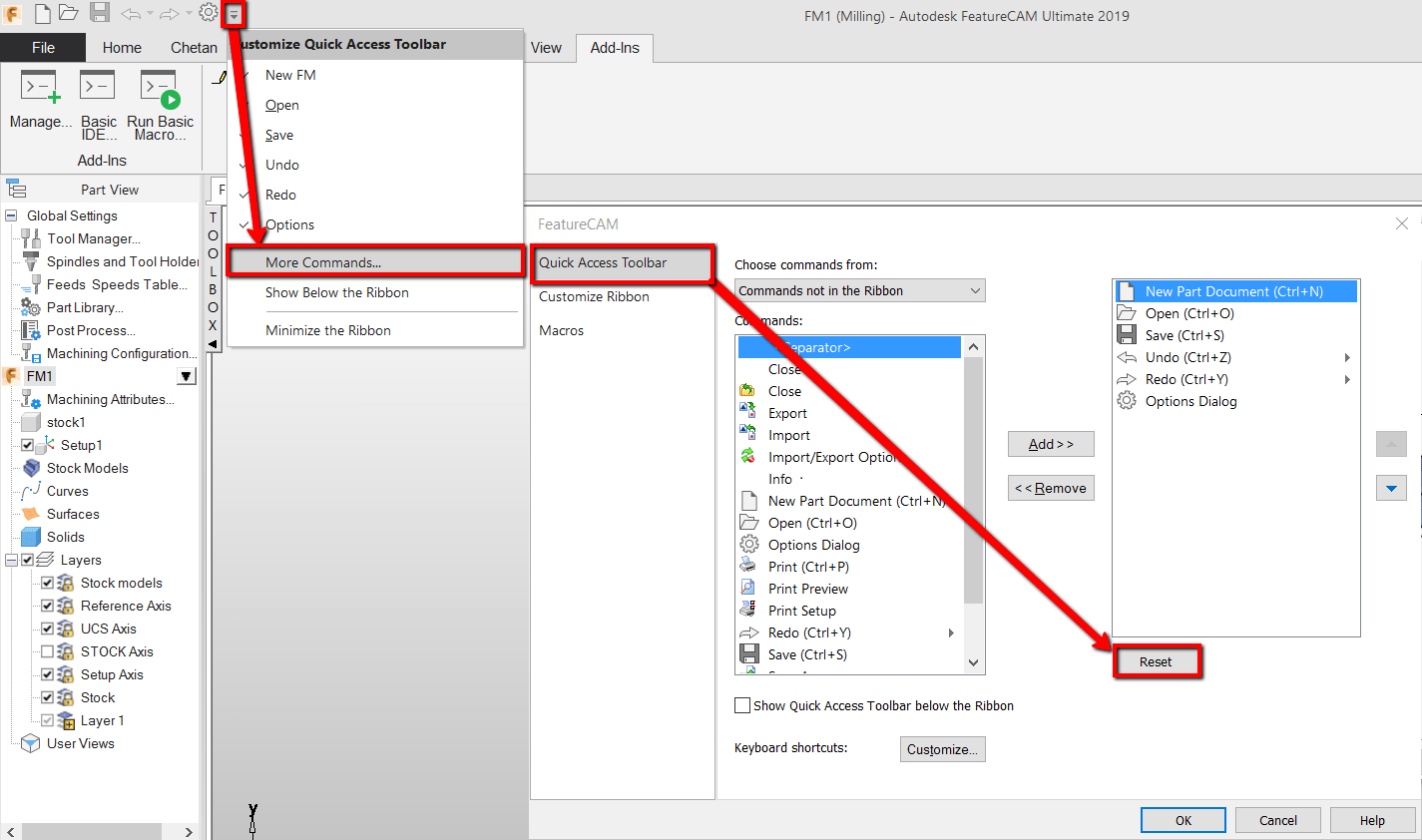Expand the FM1 dropdown arrow in Part View
The image size is (1422, 840).
(x=186, y=375)
